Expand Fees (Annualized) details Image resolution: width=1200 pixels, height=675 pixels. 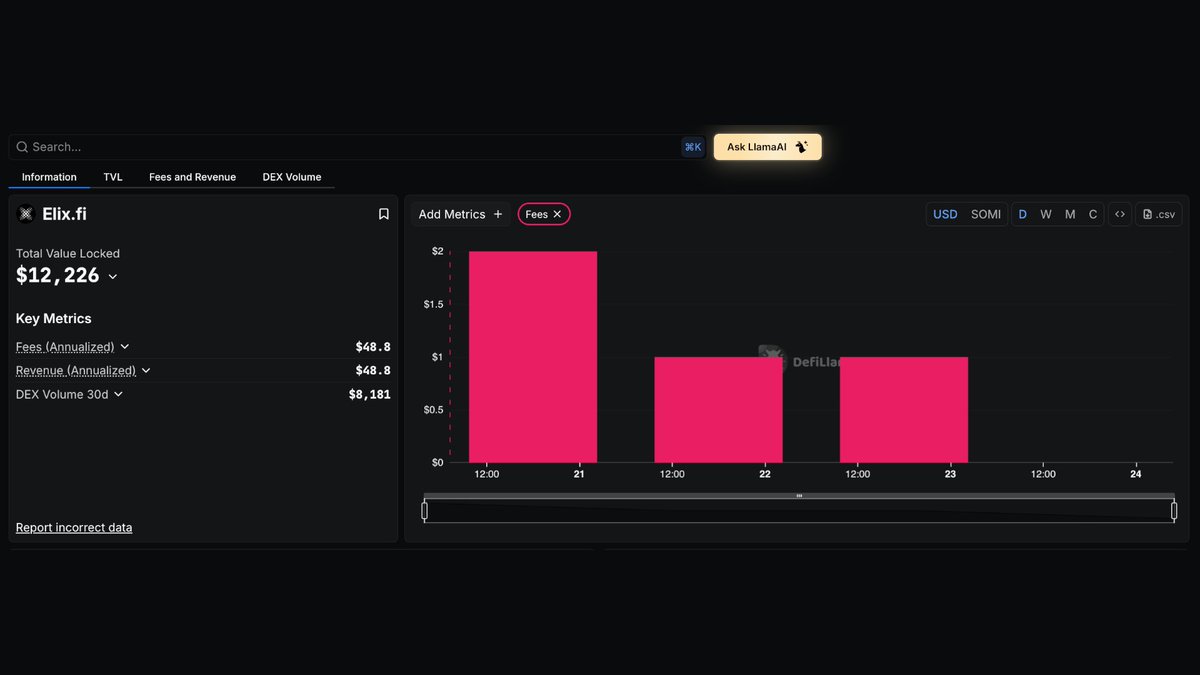coord(125,347)
